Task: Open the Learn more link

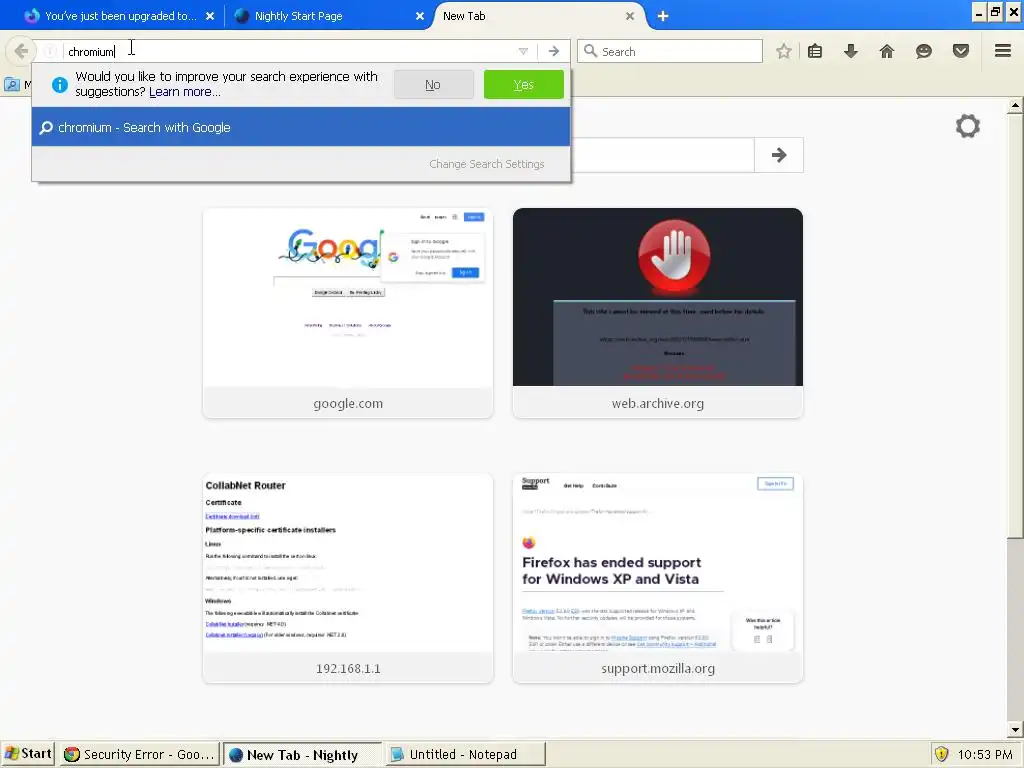Action: (x=185, y=92)
